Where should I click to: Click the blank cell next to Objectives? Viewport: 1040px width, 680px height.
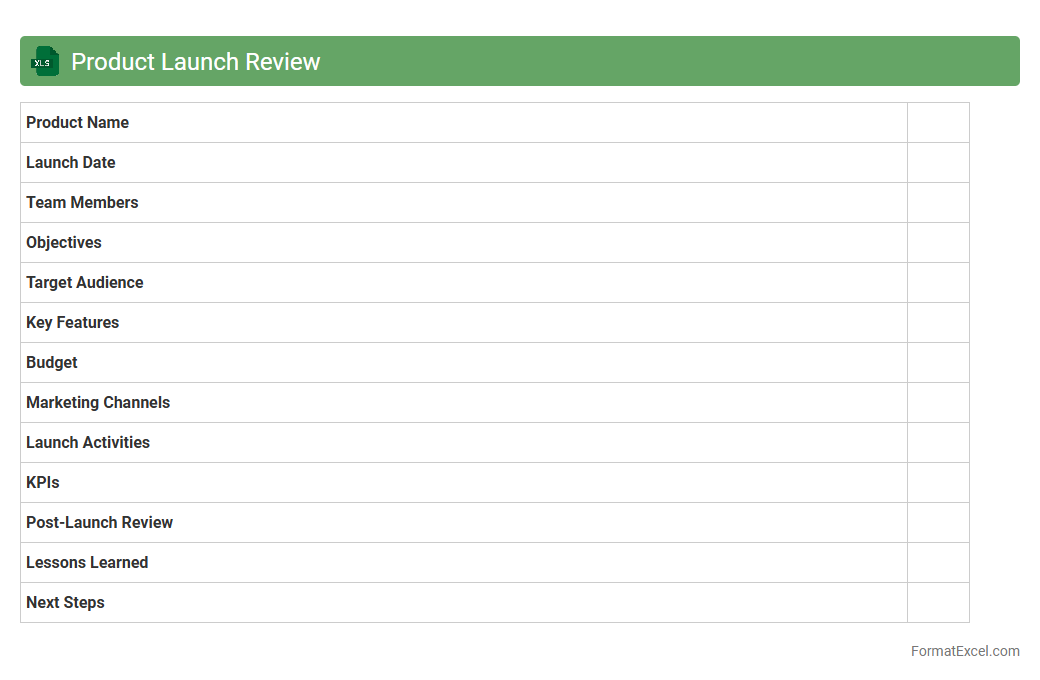pos(938,243)
